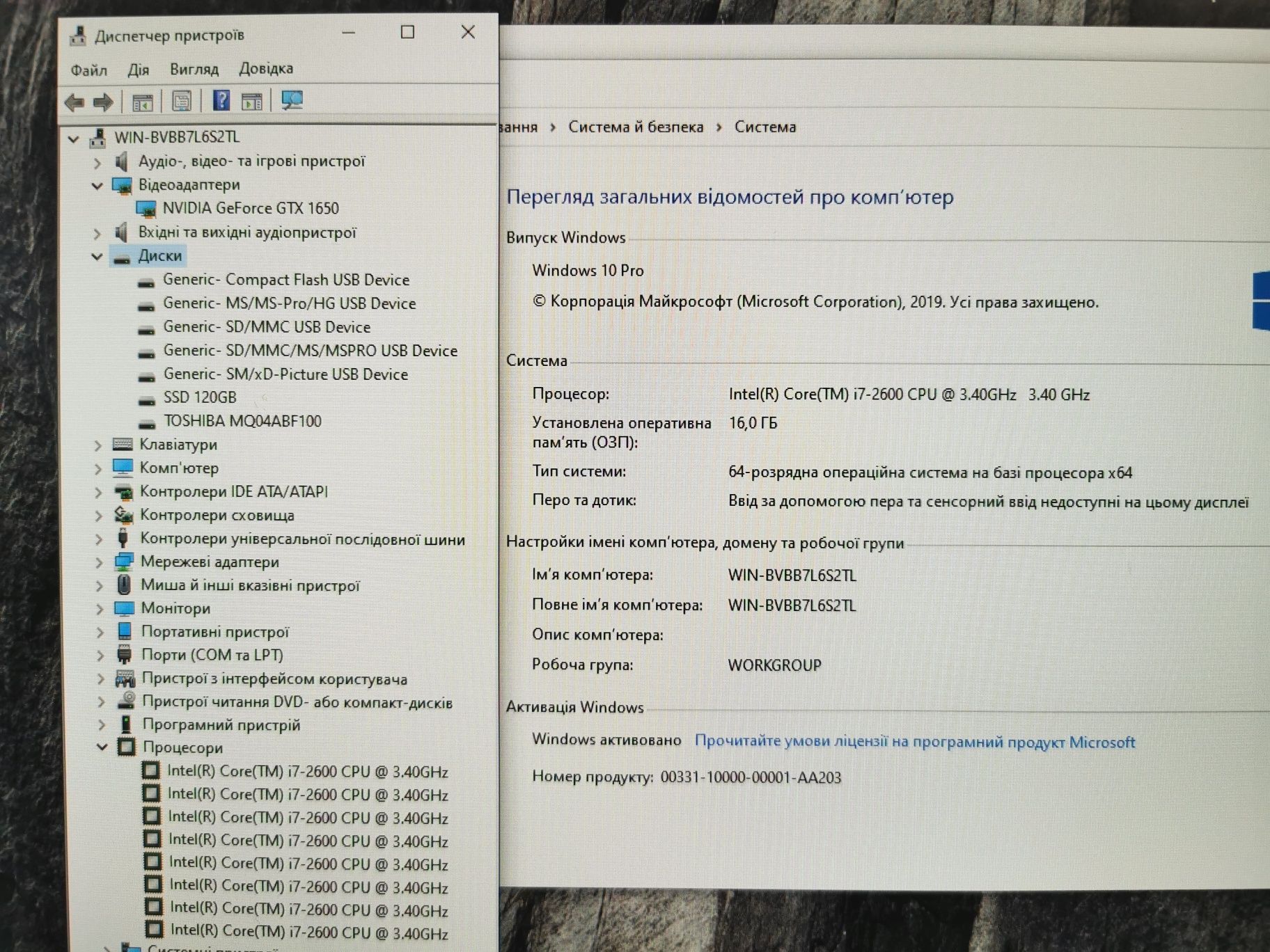Click the icon beside Пристрої з інтерфейсом користувача
This screenshot has height=952, width=1270.
[125, 678]
